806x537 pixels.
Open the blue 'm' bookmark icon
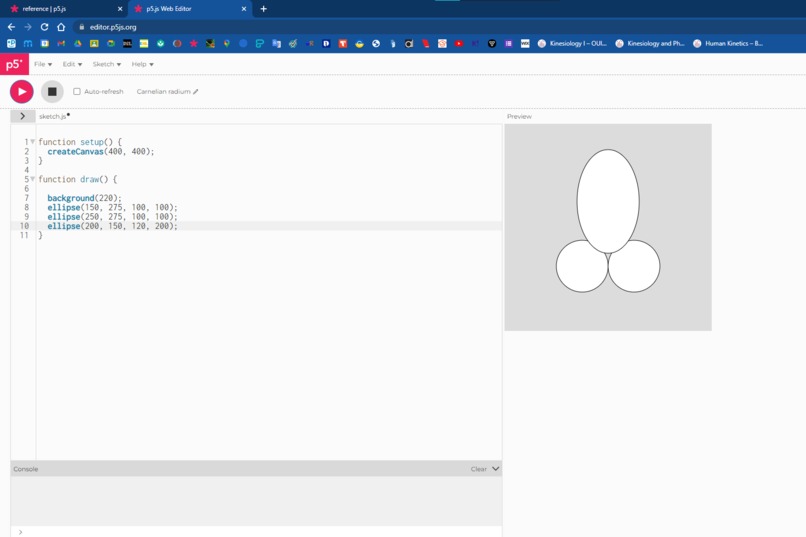point(28,44)
